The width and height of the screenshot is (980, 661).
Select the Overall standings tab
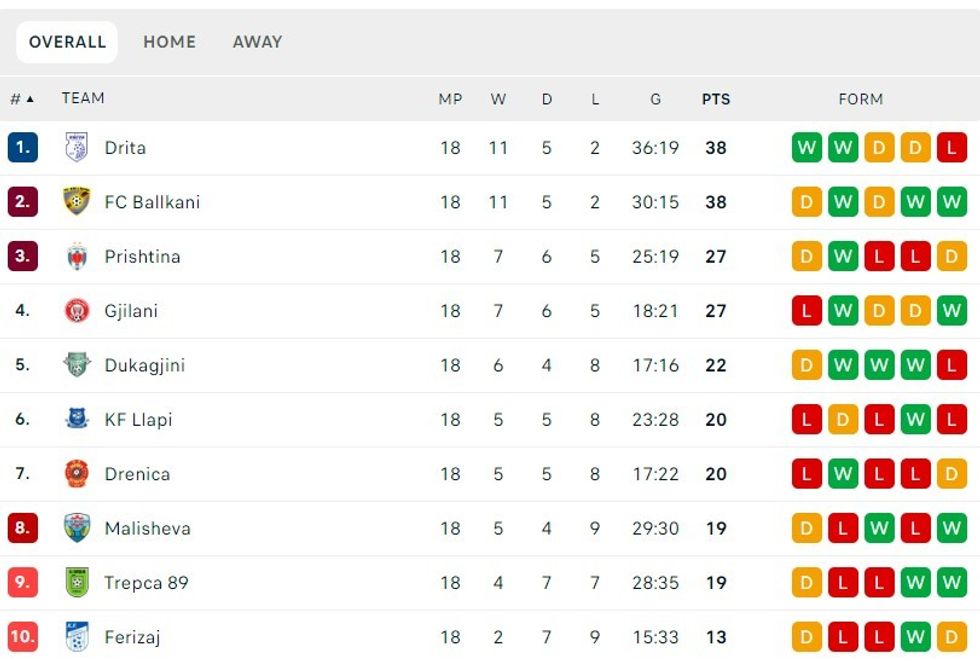pyautogui.click(x=67, y=42)
